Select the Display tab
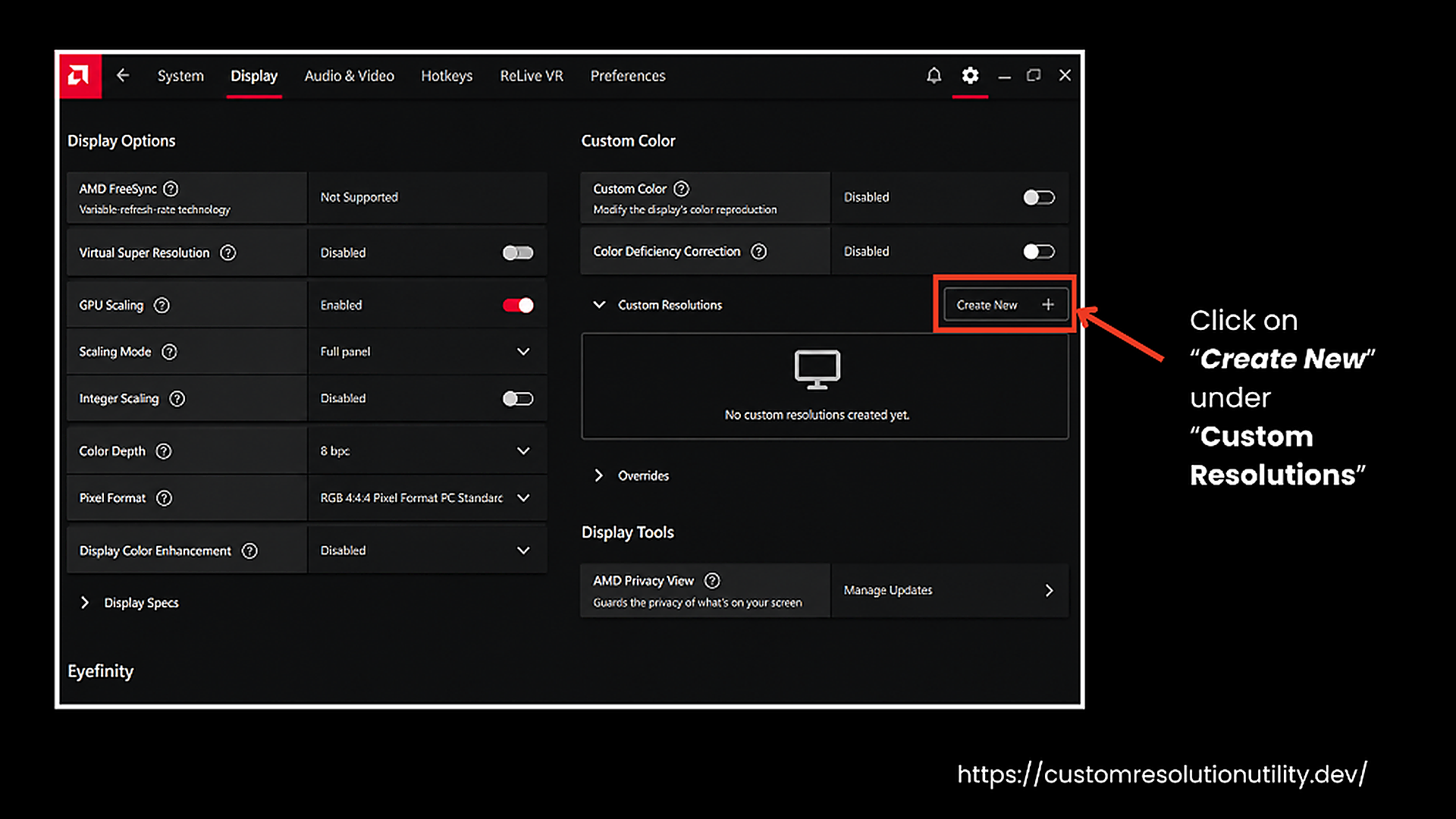1456x819 pixels. click(254, 76)
